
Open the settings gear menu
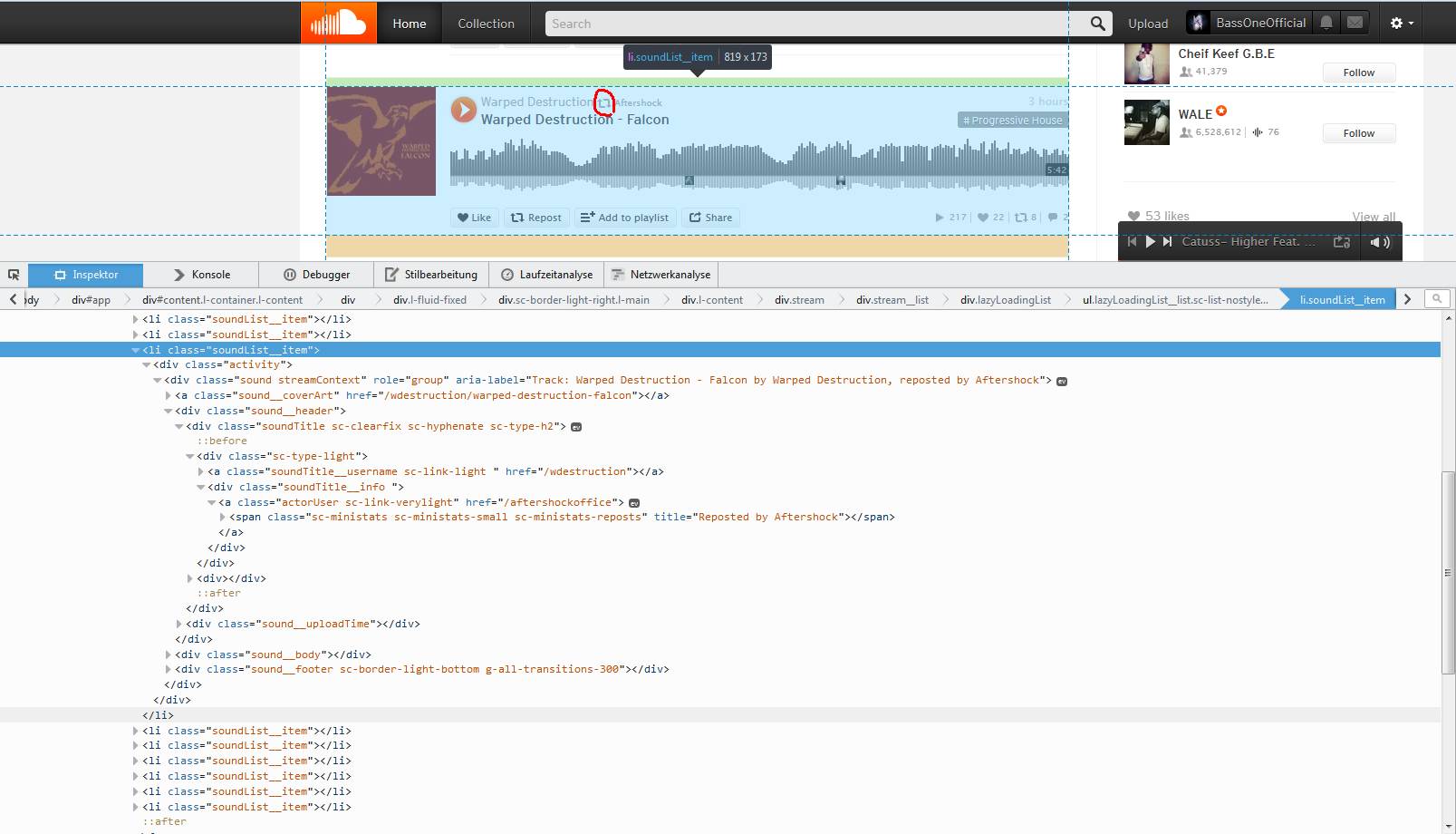pyautogui.click(x=1402, y=24)
